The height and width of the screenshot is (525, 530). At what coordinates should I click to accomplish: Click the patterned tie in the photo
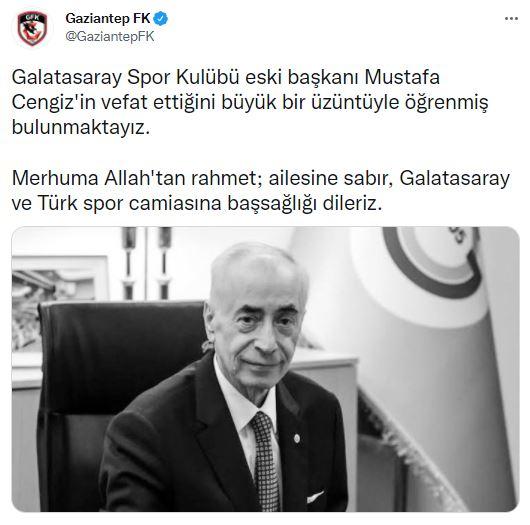pos(266,461)
